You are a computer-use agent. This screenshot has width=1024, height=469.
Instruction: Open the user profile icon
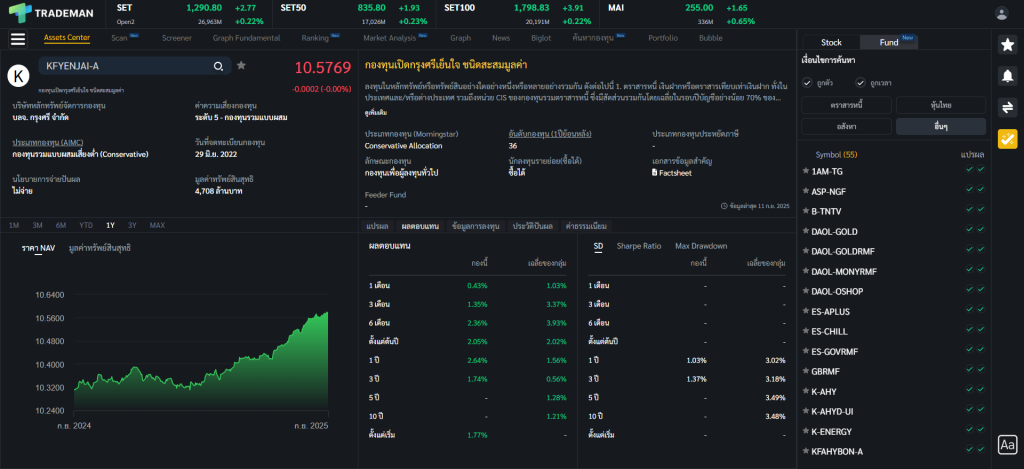(x=1002, y=13)
